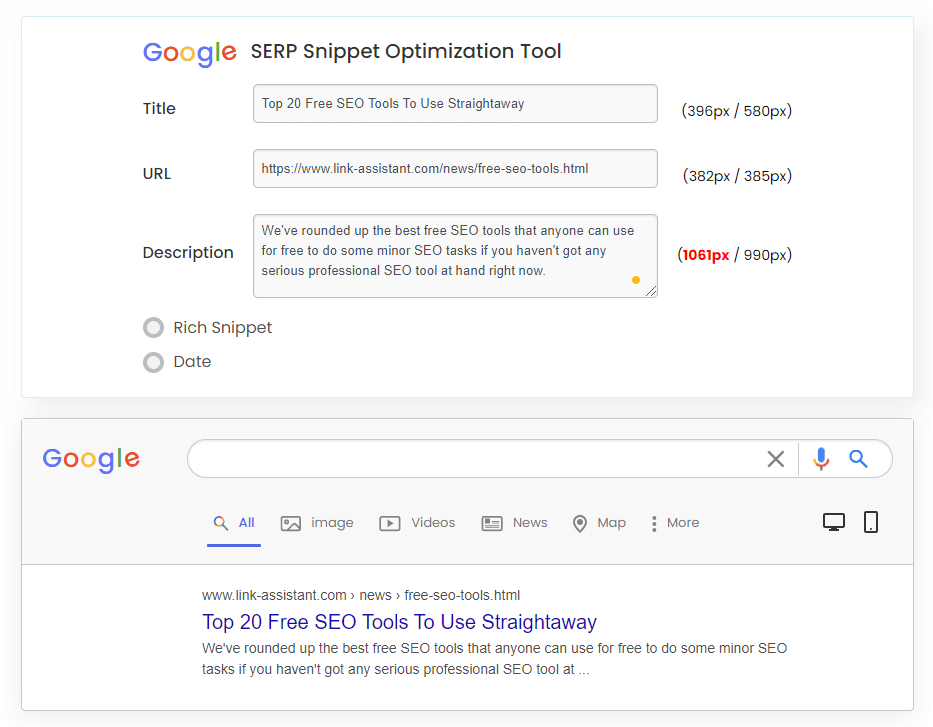Click the www.link-assistant.com breadcrumb URL
The image size is (933, 727).
(x=361, y=596)
